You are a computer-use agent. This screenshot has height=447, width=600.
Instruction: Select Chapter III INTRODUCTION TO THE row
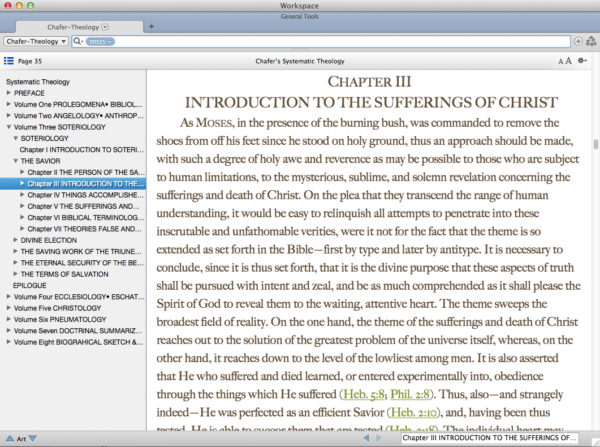(73, 184)
